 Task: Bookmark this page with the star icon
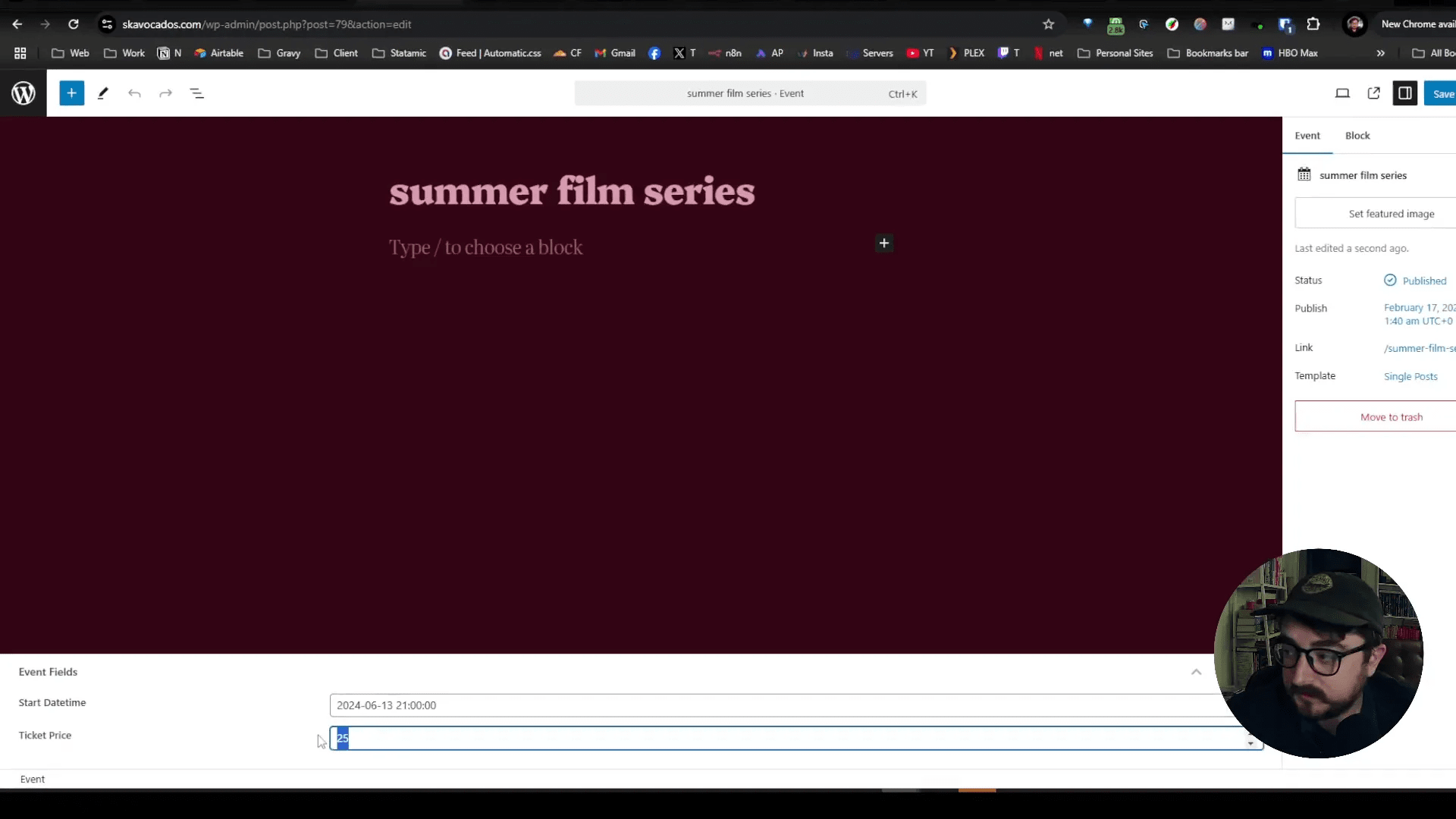tap(1048, 24)
